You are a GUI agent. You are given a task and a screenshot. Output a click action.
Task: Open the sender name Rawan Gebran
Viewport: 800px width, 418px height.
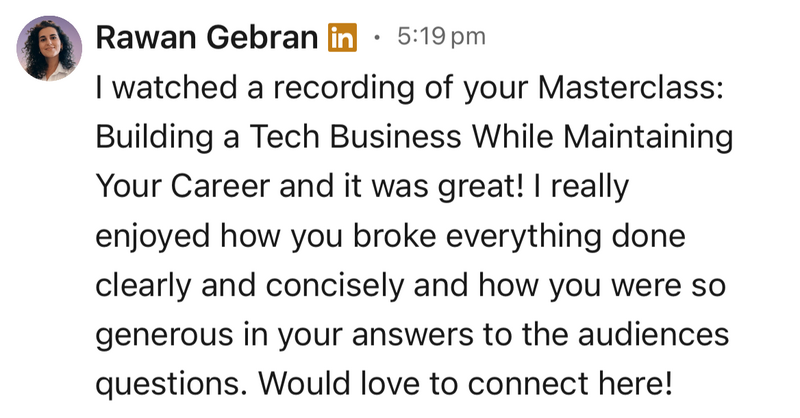[207, 37]
